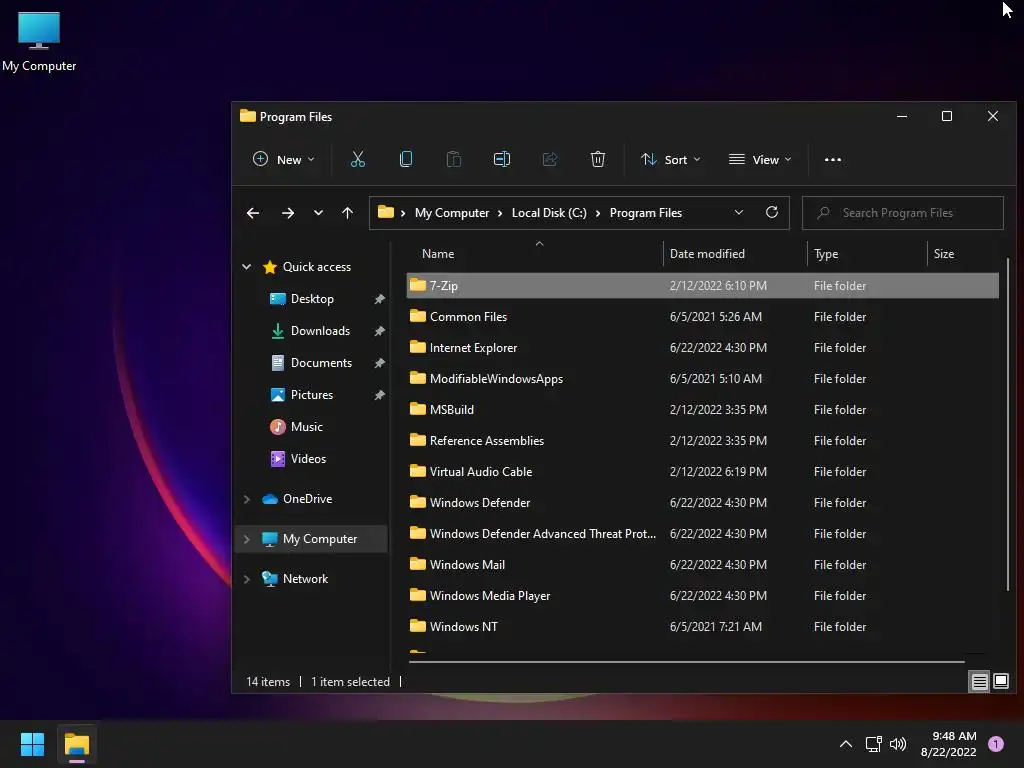Click Local Disk (C:) breadcrumb
This screenshot has height=768, width=1024.
click(549, 213)
